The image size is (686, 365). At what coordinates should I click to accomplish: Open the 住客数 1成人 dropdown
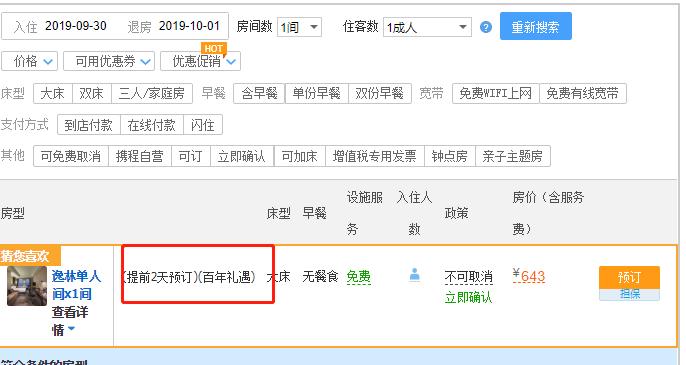[427, 27]
